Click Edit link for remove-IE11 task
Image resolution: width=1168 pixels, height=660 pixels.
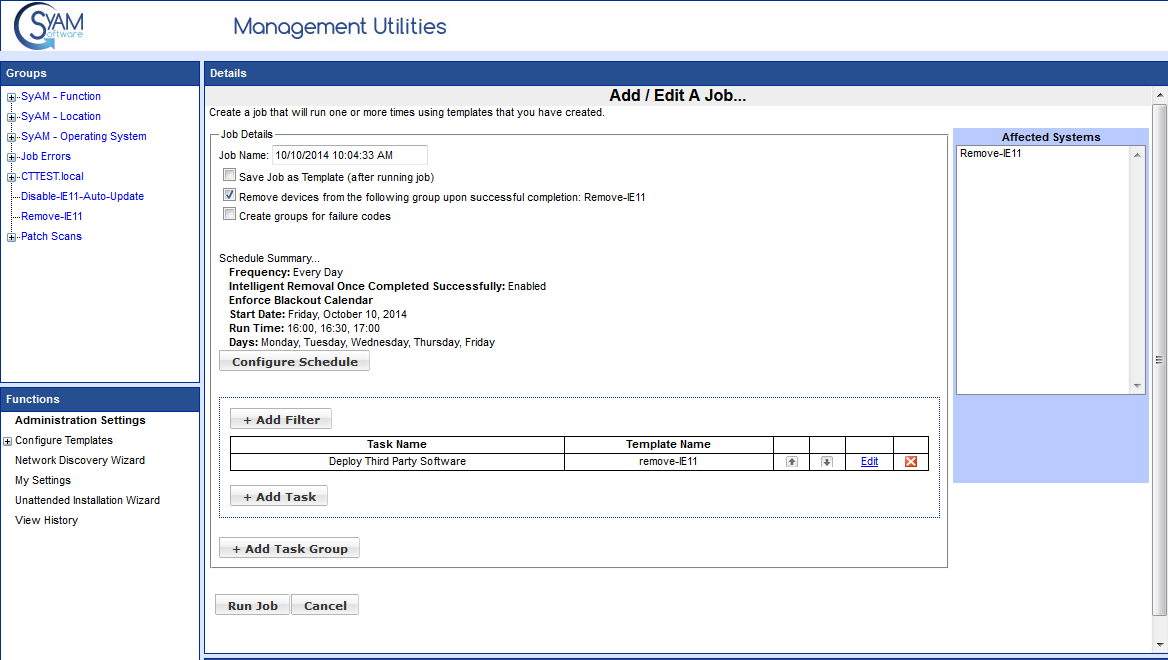click(869, 462)
